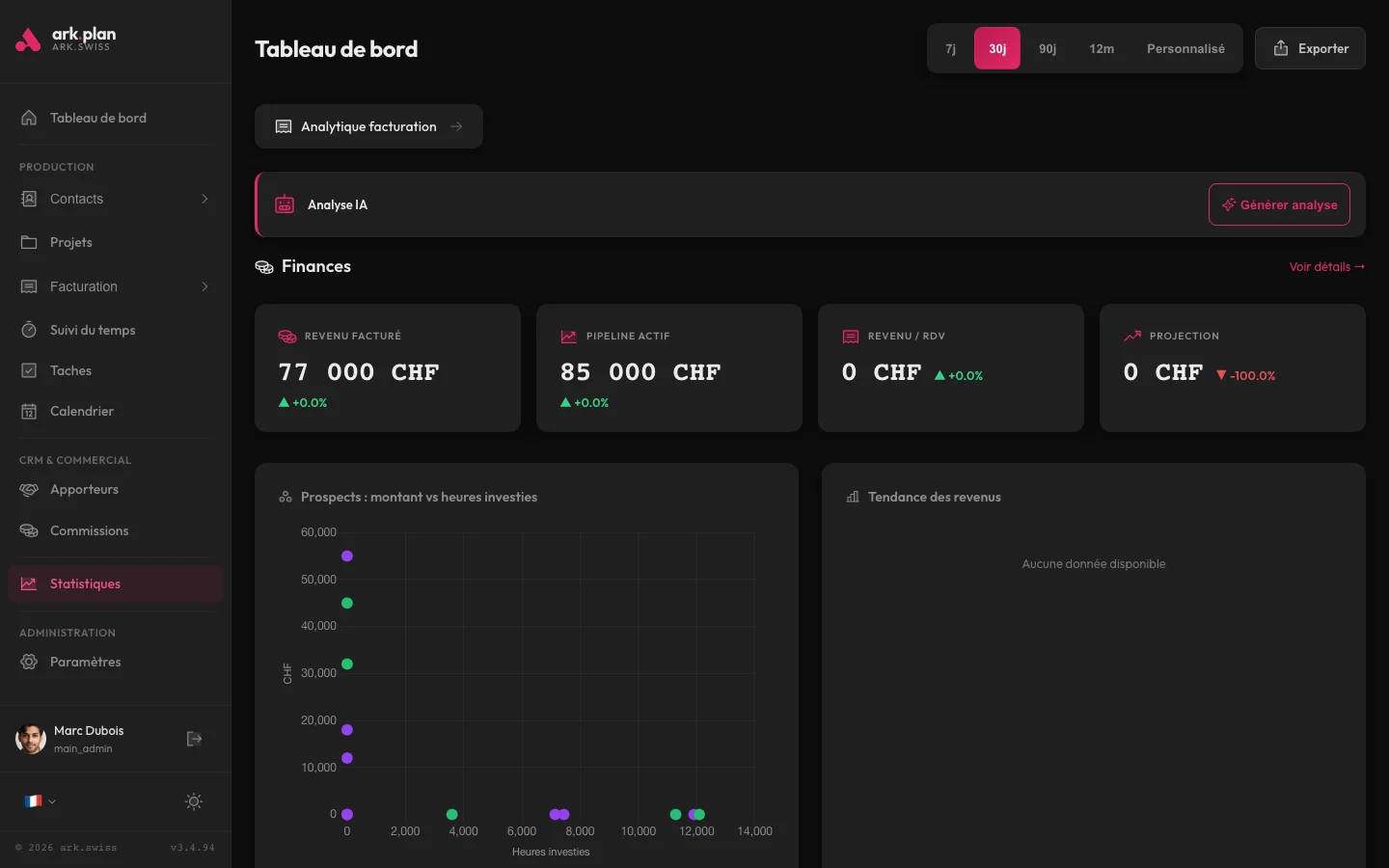Viewport: 1389px width, 868px height.
Task: Open Voir détails in the Finances section
Action: click(1326, 267)
